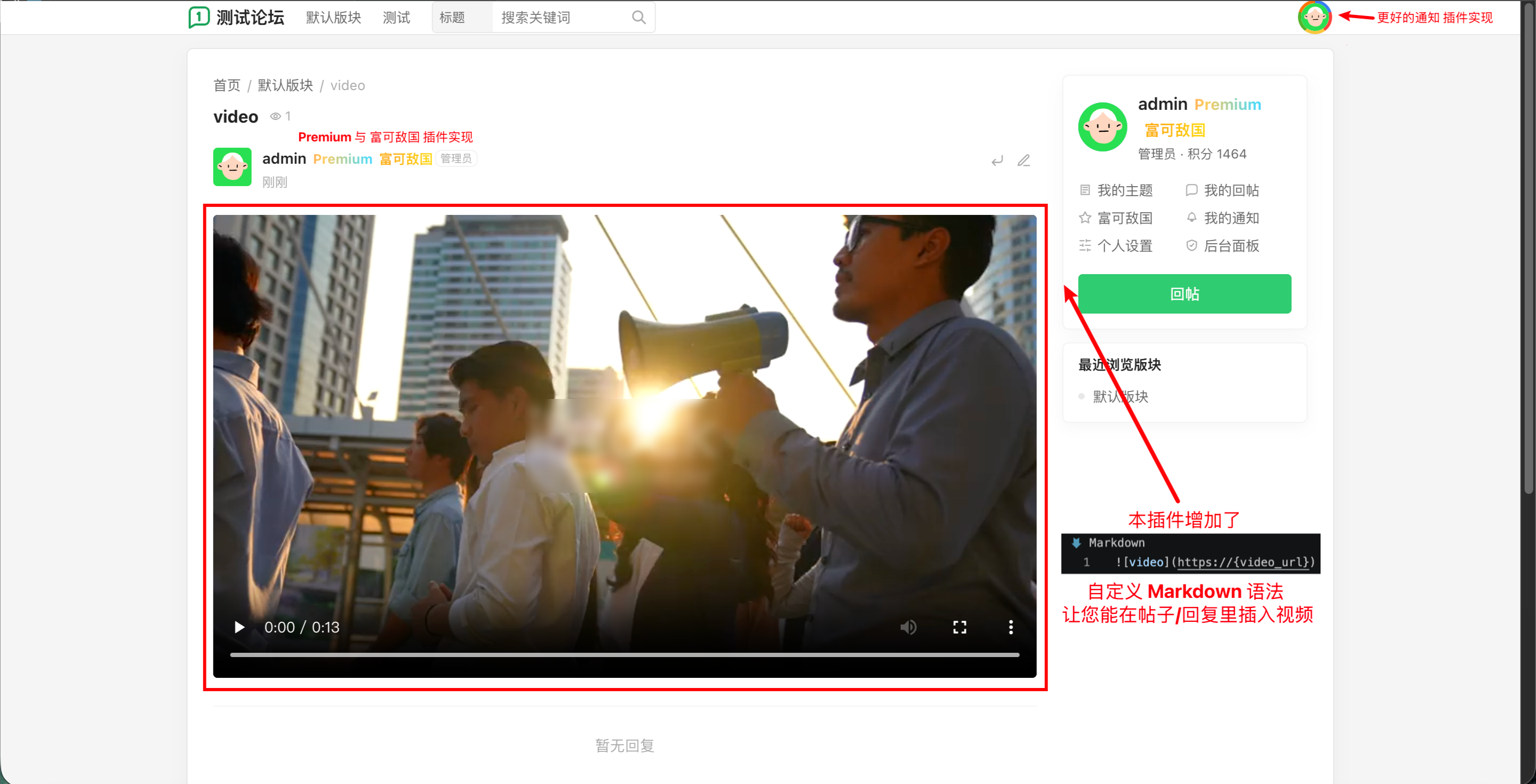Open the 标题 search type dropdown
The image size is (1536, 784).
462,17
